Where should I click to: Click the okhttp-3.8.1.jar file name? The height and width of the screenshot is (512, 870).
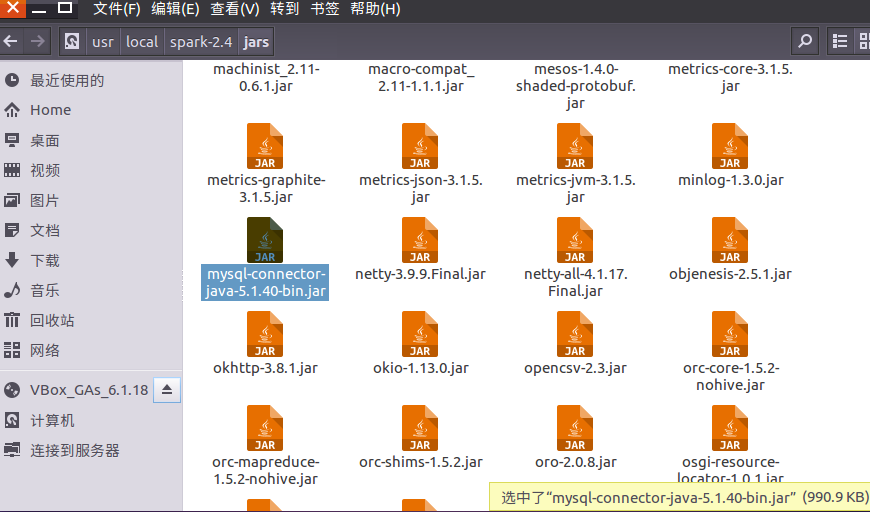[265, 368]
